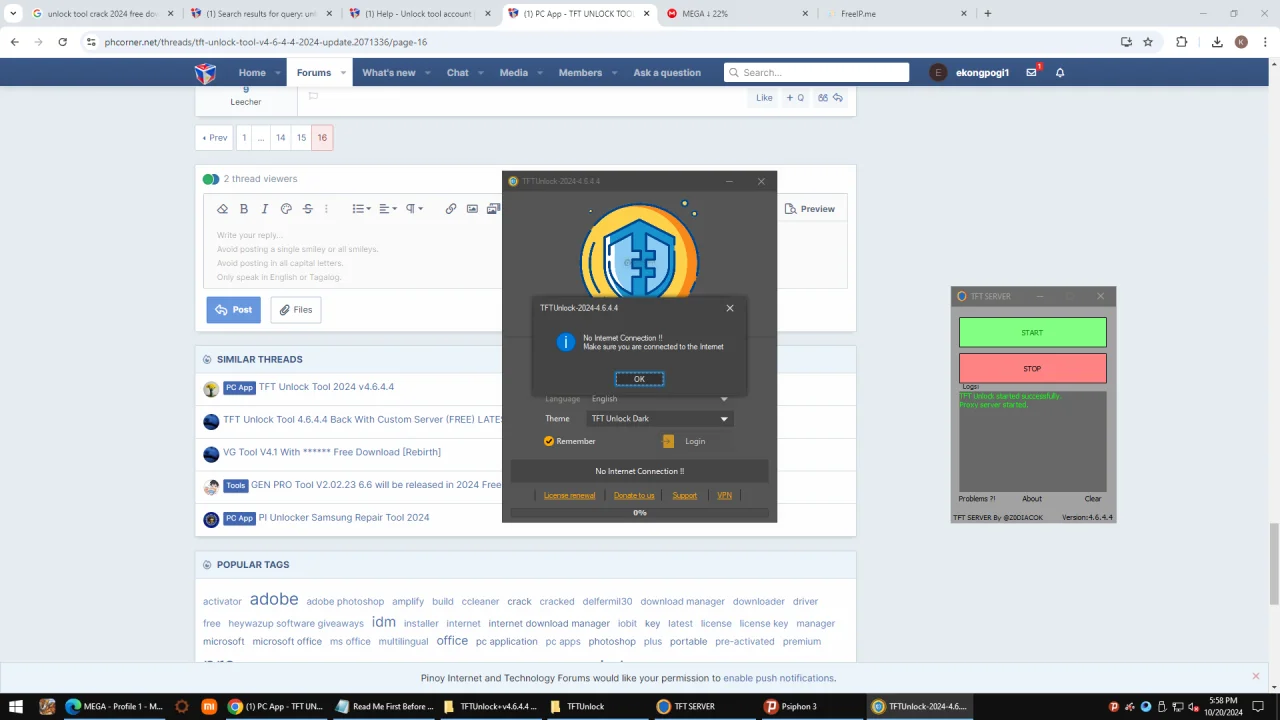Attach Files to the reply
This screenshot has width=1280, height=720.
tap(296, 310)
